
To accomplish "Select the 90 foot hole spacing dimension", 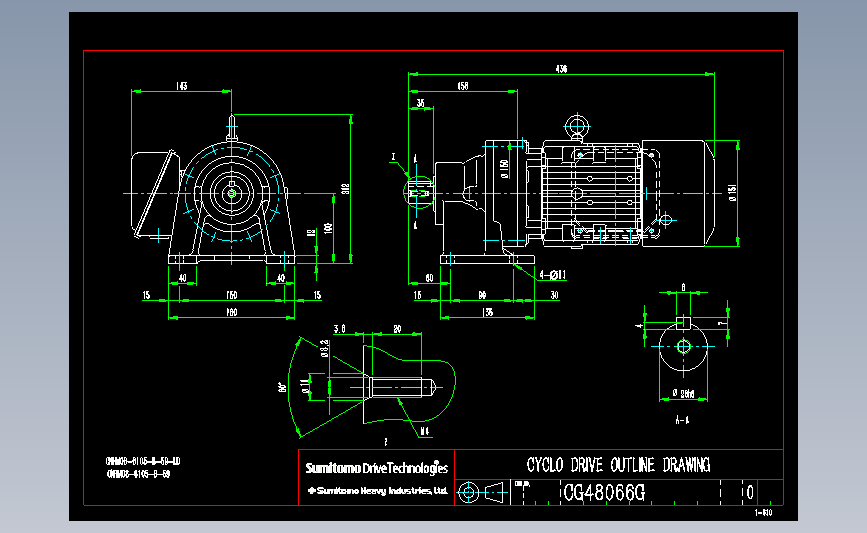I will [482, 295].
